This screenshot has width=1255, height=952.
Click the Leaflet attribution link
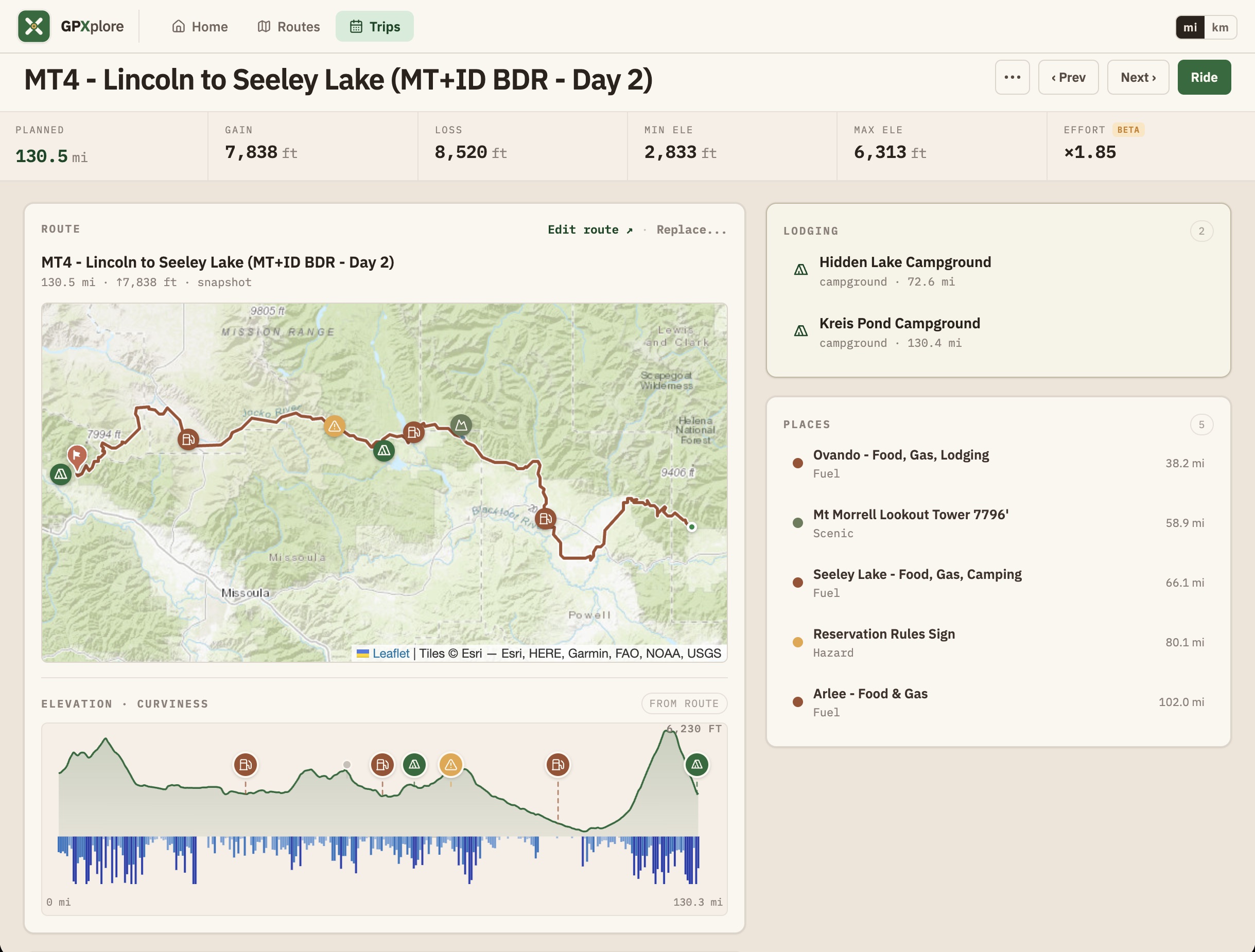[x=390, y=653]
